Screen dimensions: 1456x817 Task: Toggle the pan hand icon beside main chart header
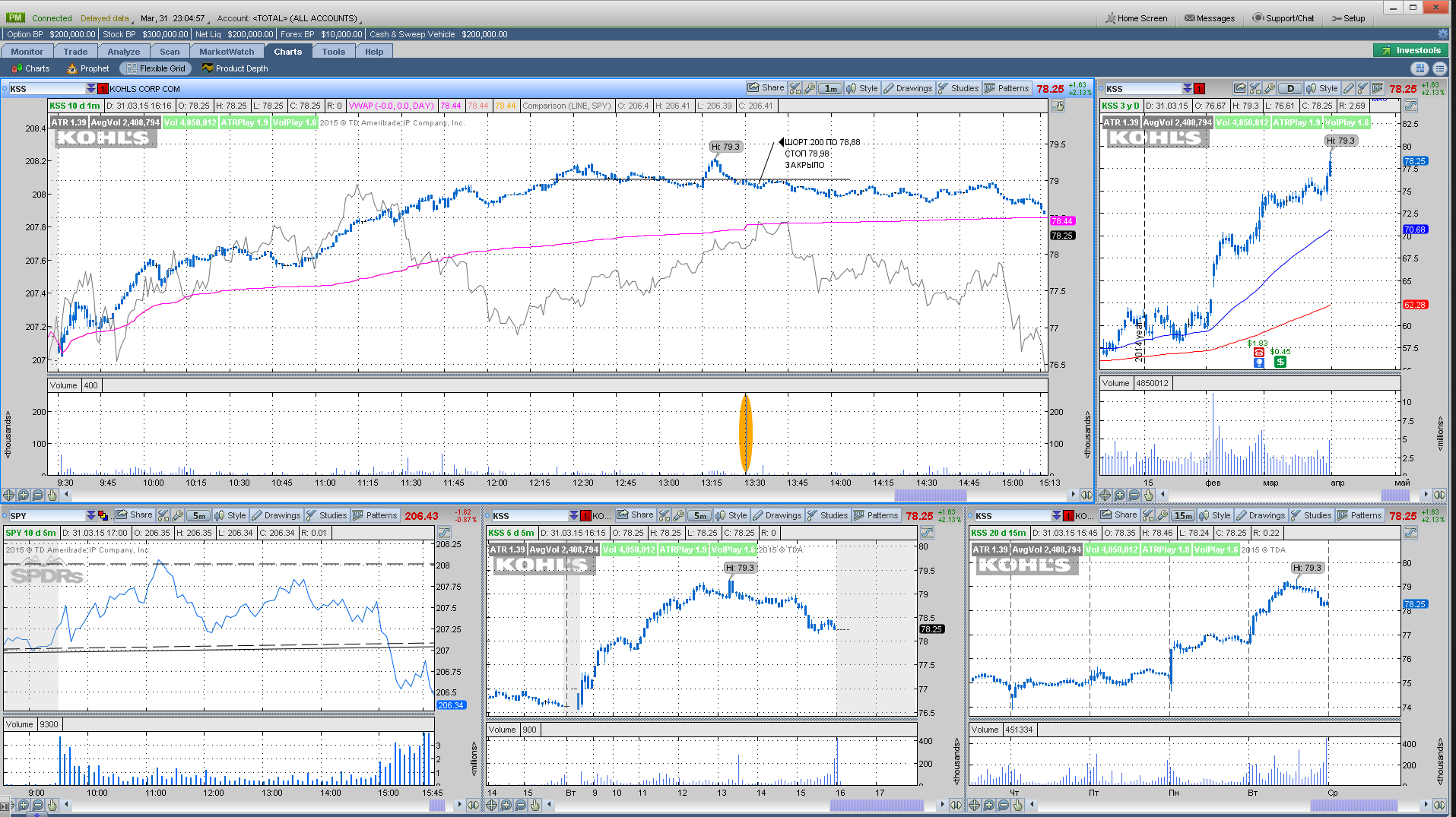(x=1058, y=106)
